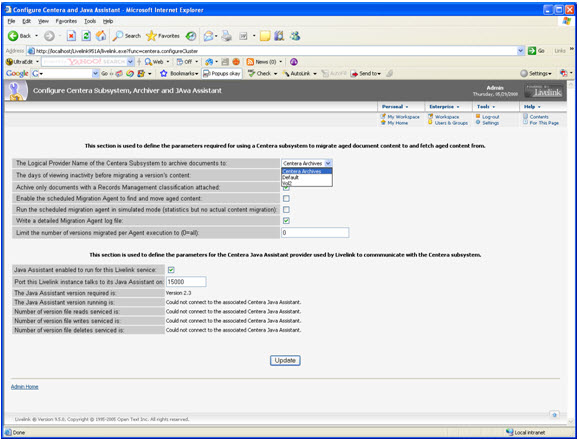579x440 pixels.
Task: Follow the Admin Home link
Action: pyautogui.click(x=24, y=386)
